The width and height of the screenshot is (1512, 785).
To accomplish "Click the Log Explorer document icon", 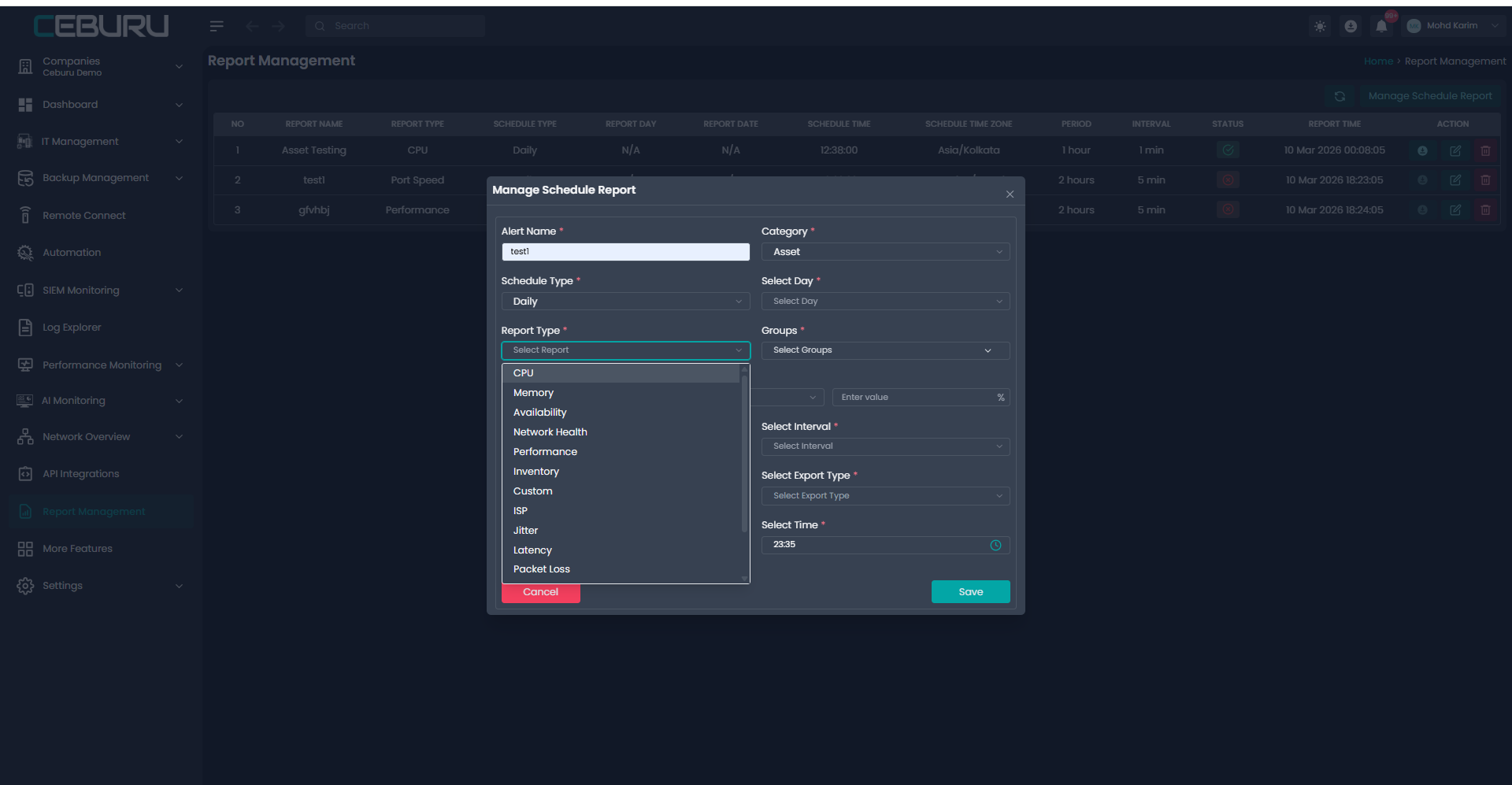I will pyautogui.click(x=25, y=328).
